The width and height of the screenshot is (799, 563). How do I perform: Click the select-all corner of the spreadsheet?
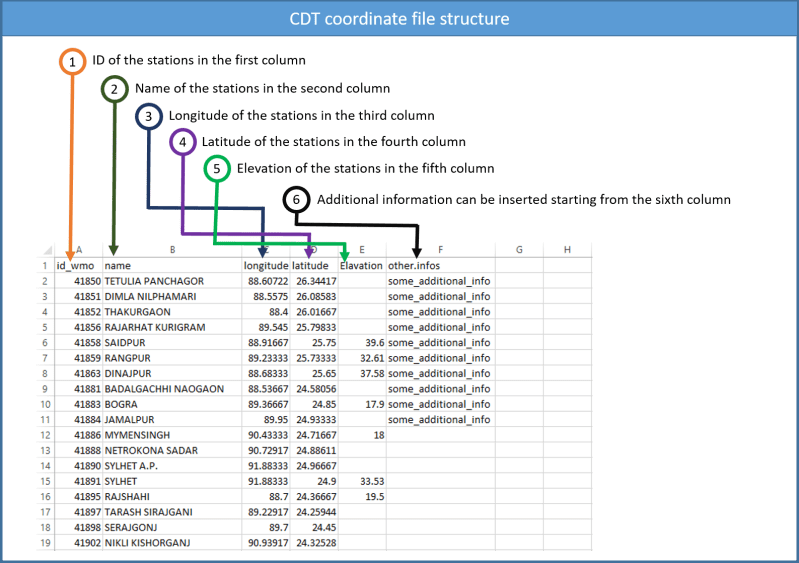[46, 250]
